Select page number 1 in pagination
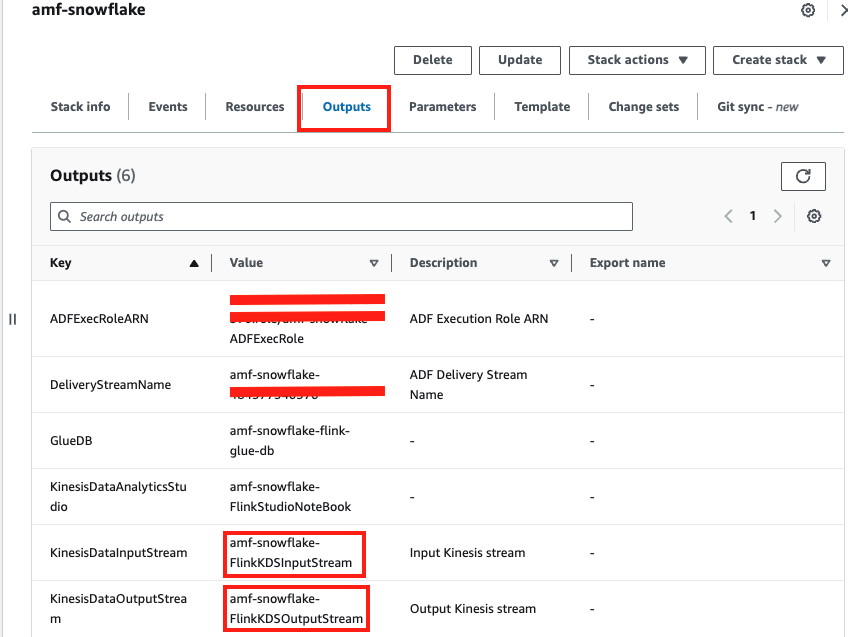The width and height of the screenshot is (848, 637). click(x=753, y=217)
